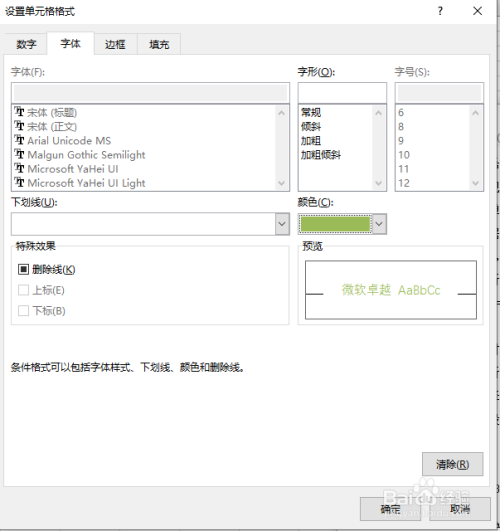
Task: Expand the 颜色 dropdown arrow
Action: click(379, 224)
